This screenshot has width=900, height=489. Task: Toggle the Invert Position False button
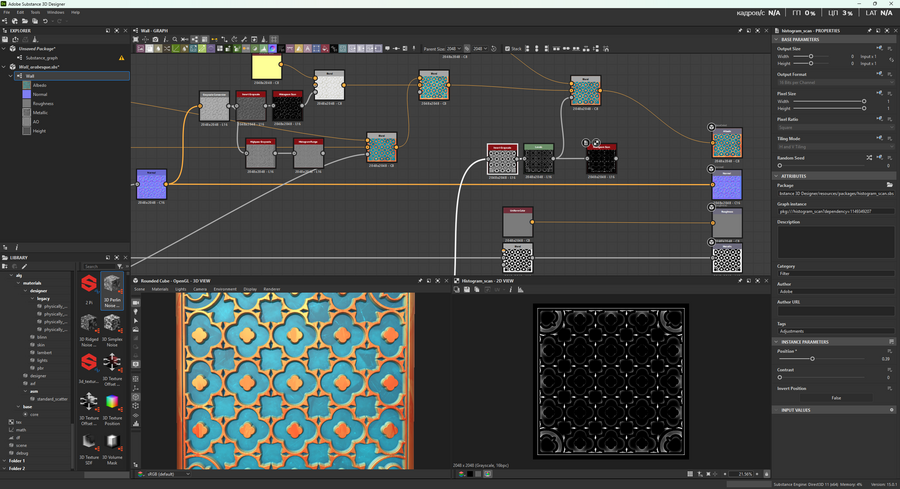[x=836, y=398]
